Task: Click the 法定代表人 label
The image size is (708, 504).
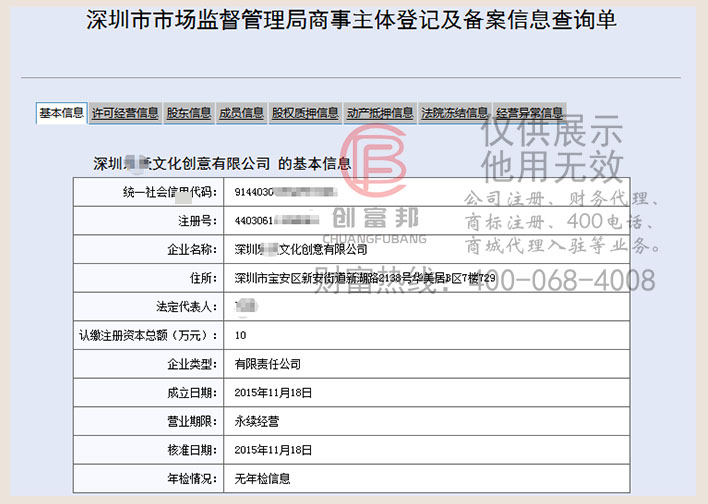Action: coord(186,307)
